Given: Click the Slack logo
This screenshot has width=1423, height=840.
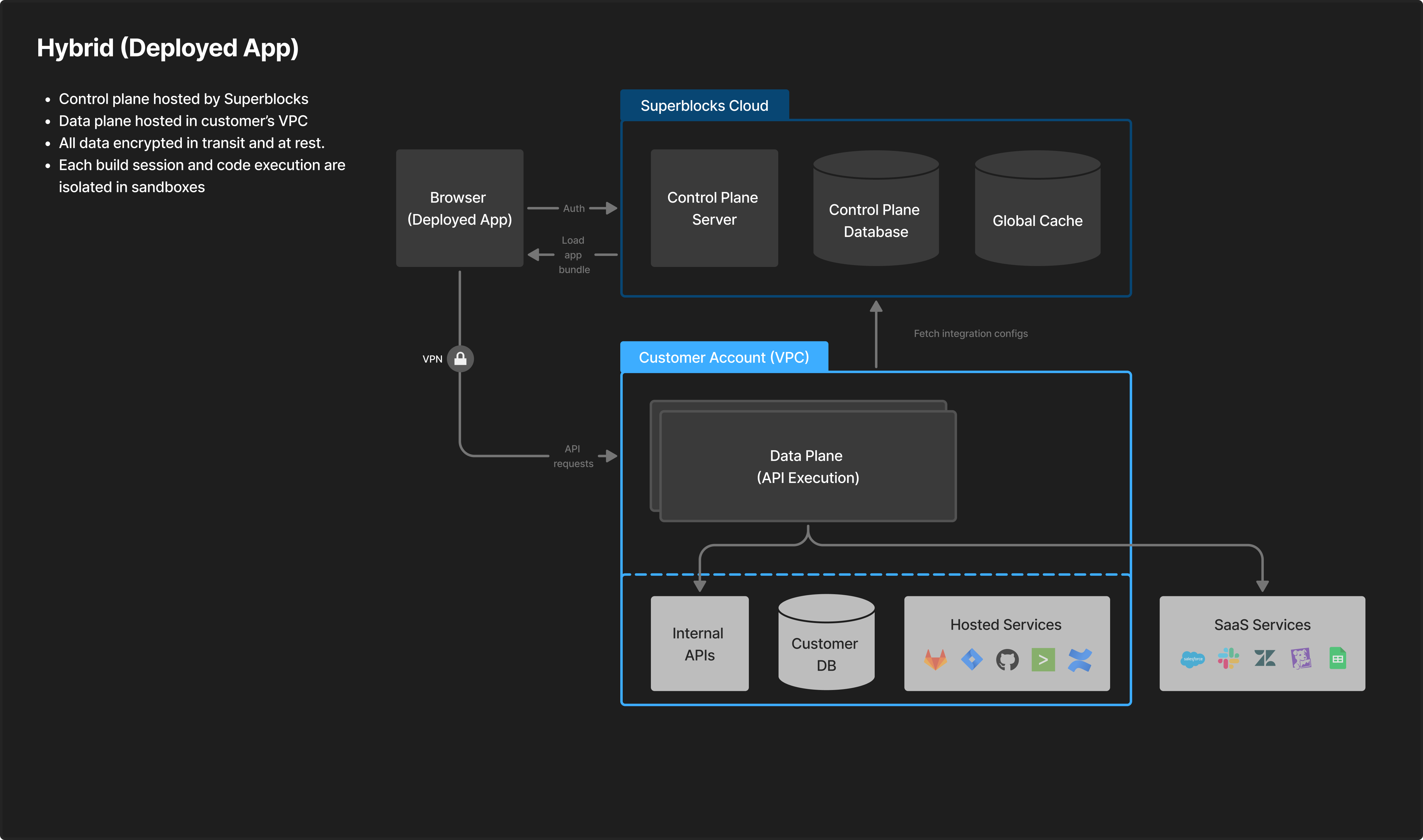Looking at the screenshot, I should pyautogui.click(x=1228, y=658).
